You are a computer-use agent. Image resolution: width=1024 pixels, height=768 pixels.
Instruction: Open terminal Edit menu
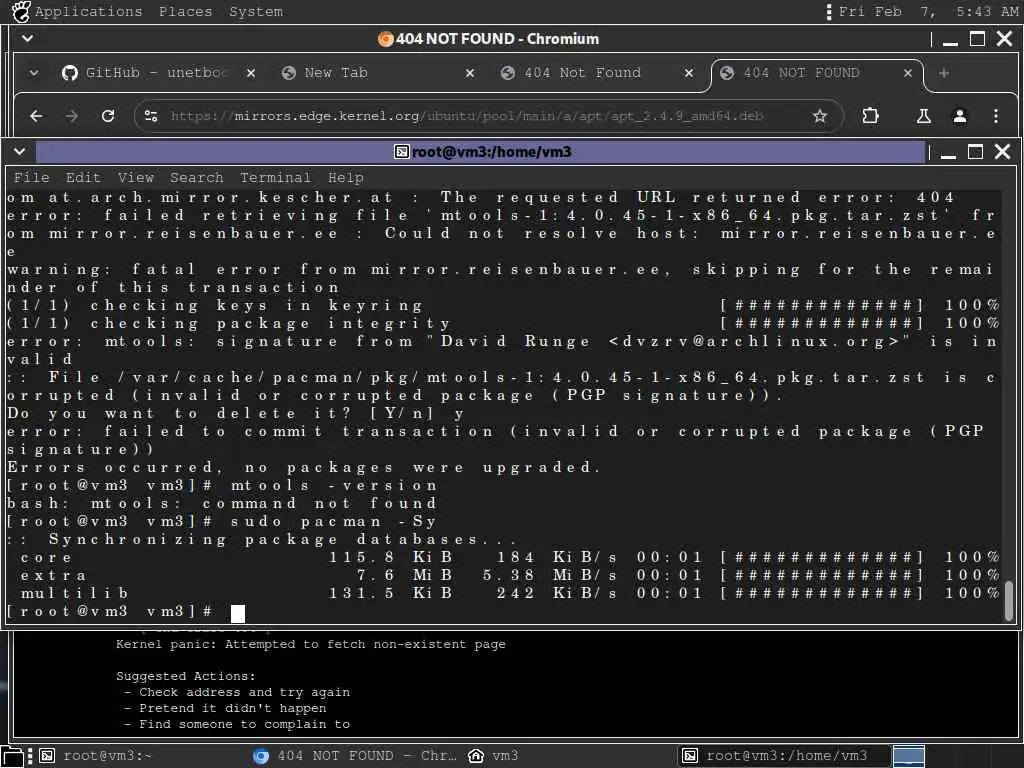pos(83,178)
